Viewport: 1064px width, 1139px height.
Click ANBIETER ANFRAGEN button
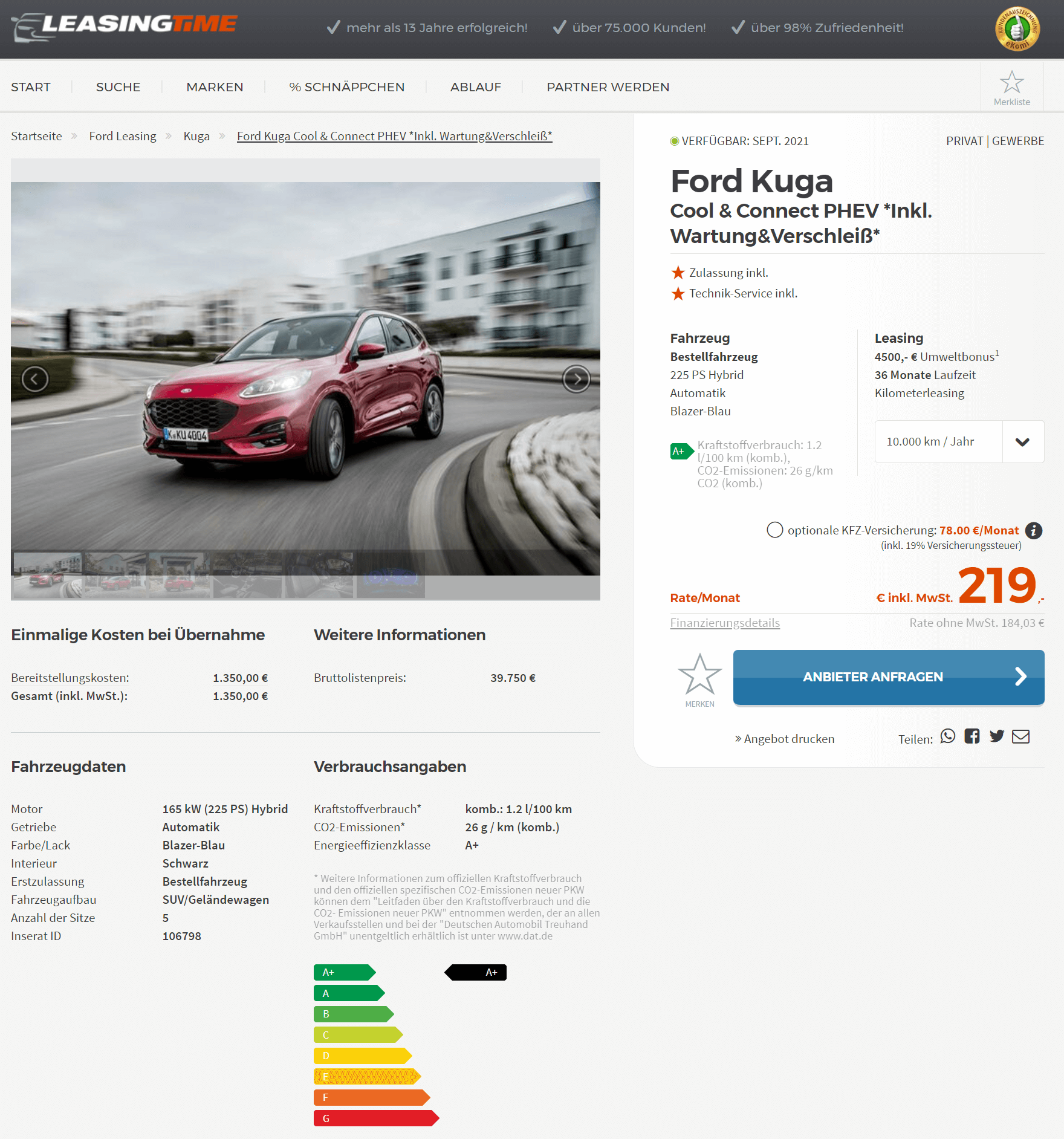point(889,677)
